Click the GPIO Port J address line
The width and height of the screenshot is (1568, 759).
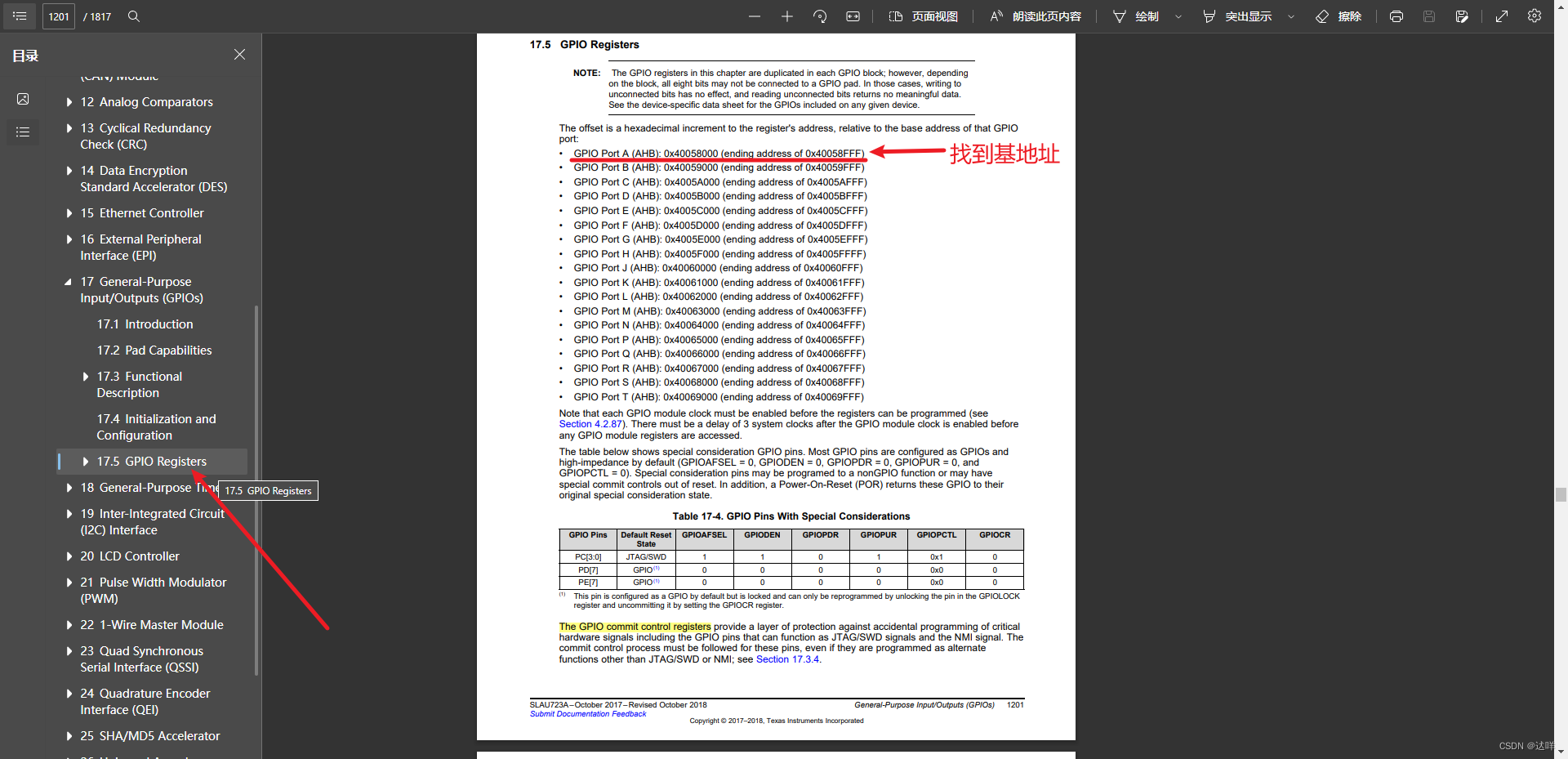coord(718,268)
